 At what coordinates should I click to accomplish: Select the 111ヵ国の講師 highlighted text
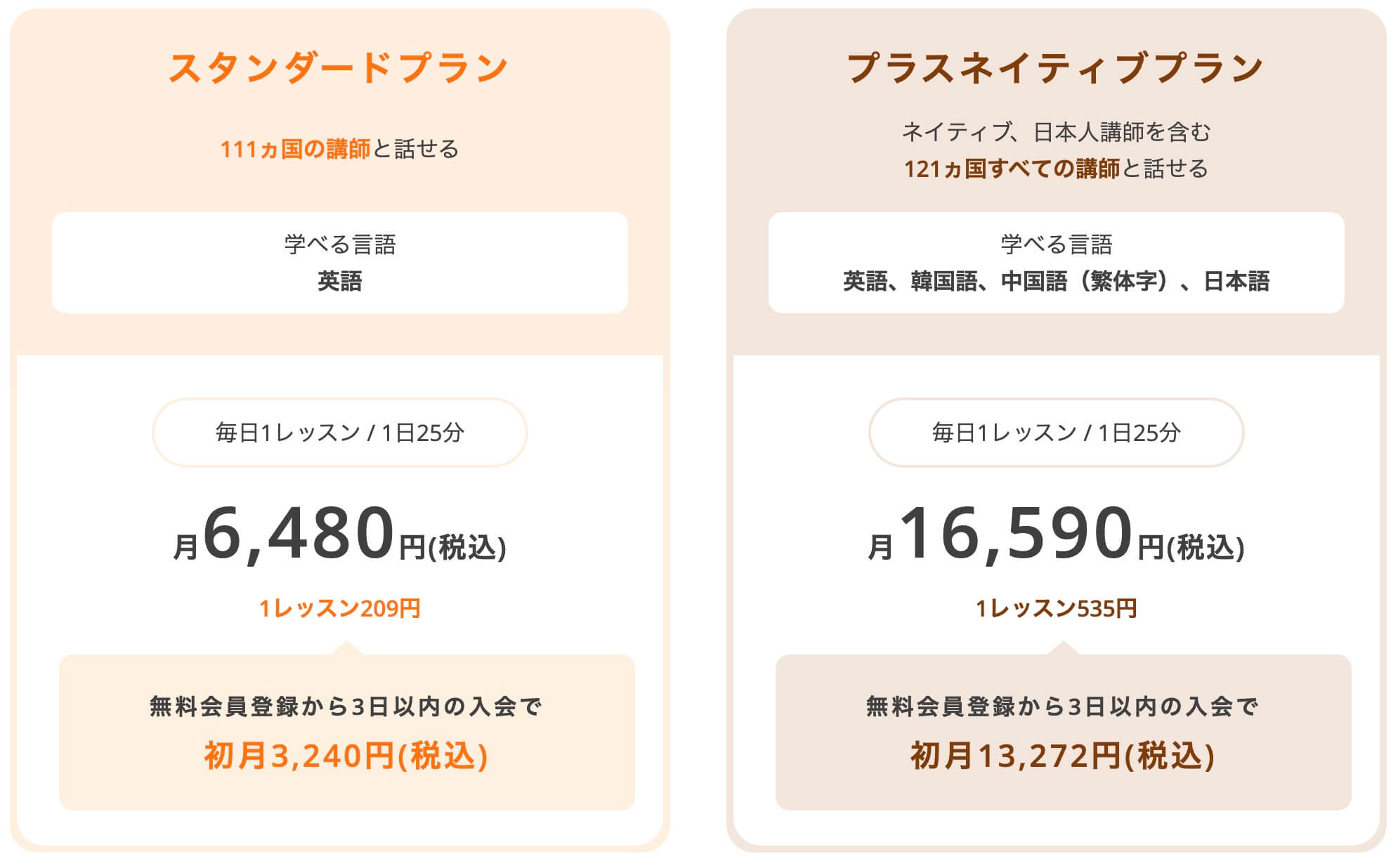(x=295, y=149)
